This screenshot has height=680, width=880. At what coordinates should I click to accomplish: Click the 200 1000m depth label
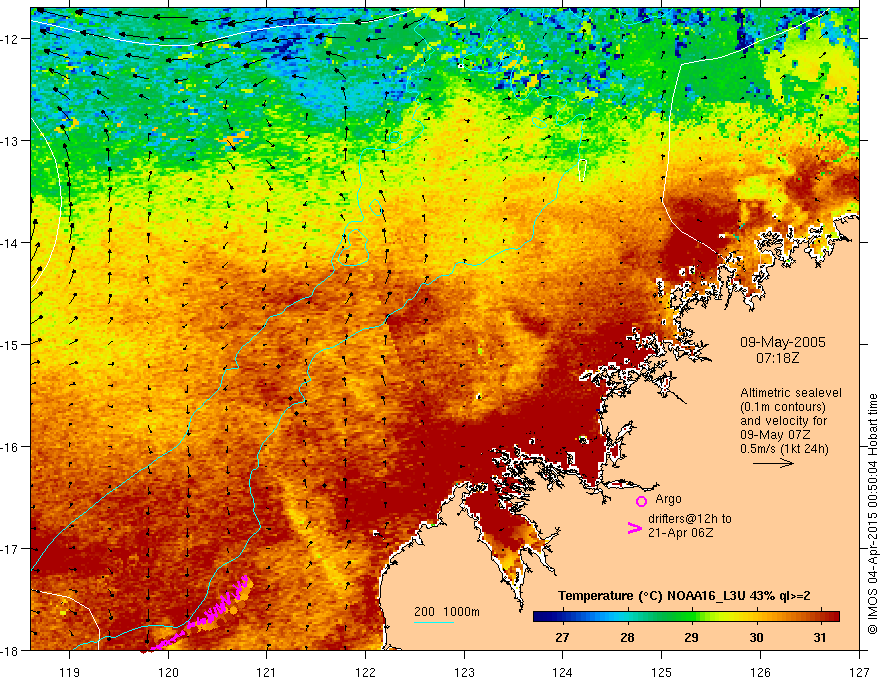447,612
